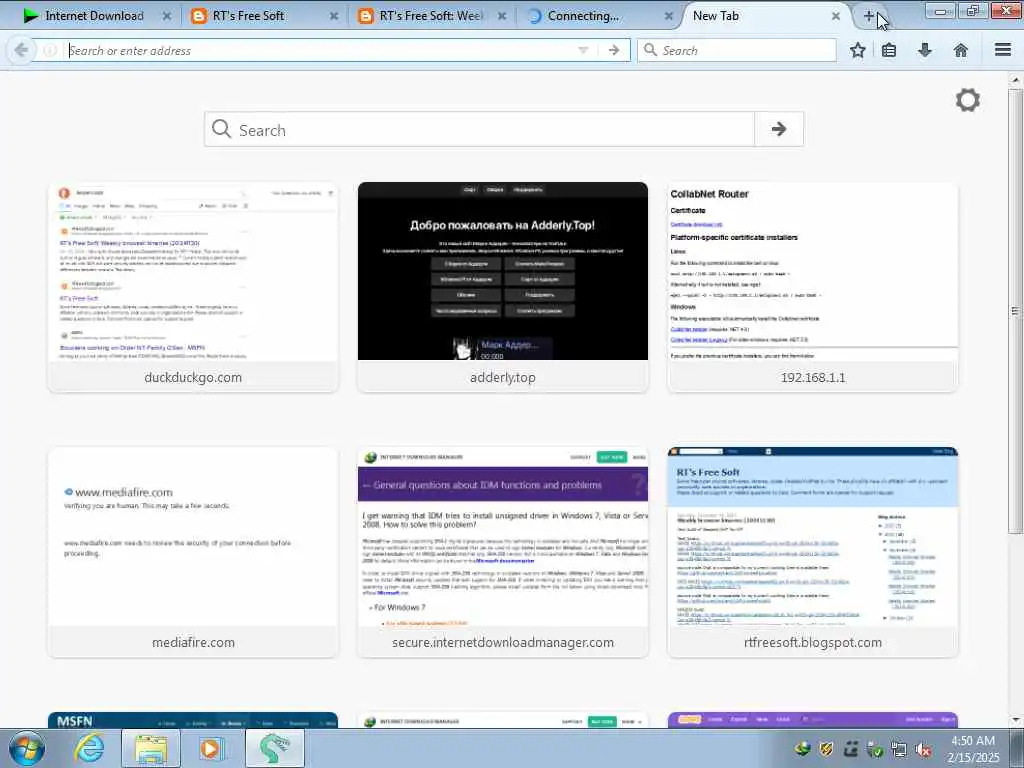Open the Downloads arrow icon
The width and height of the screenshot is (1024, 768).
pos(925,50)
